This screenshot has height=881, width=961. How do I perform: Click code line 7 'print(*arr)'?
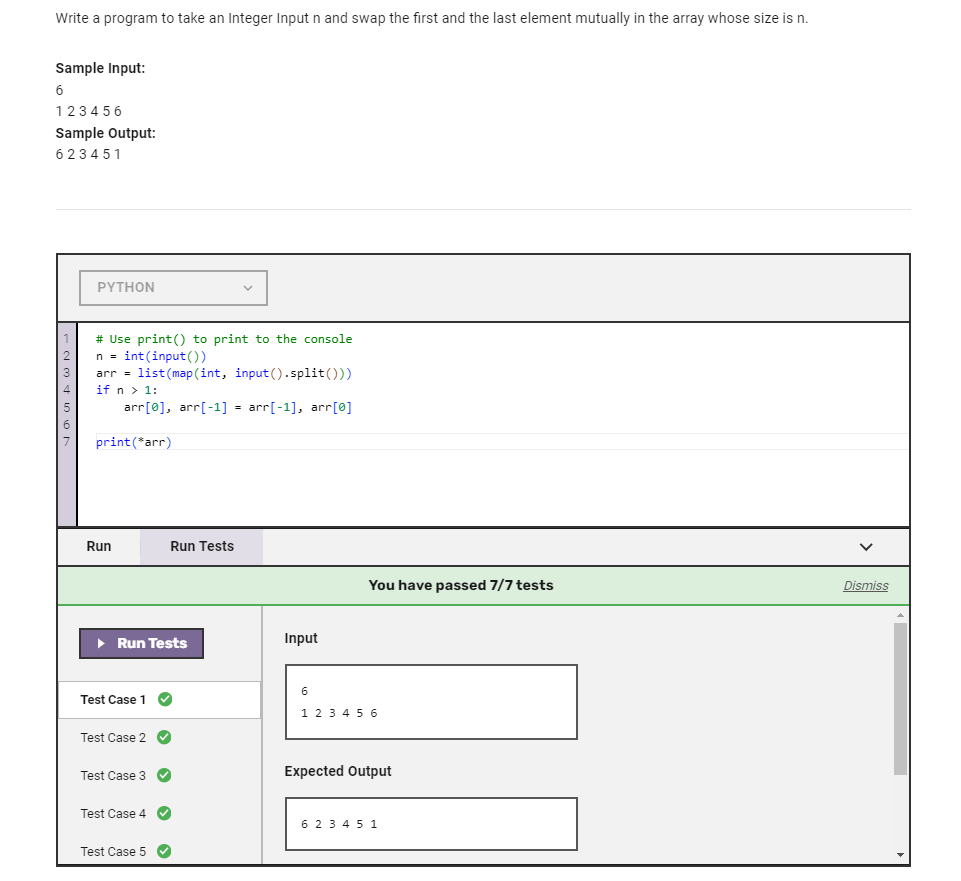(x=134, y=442)
